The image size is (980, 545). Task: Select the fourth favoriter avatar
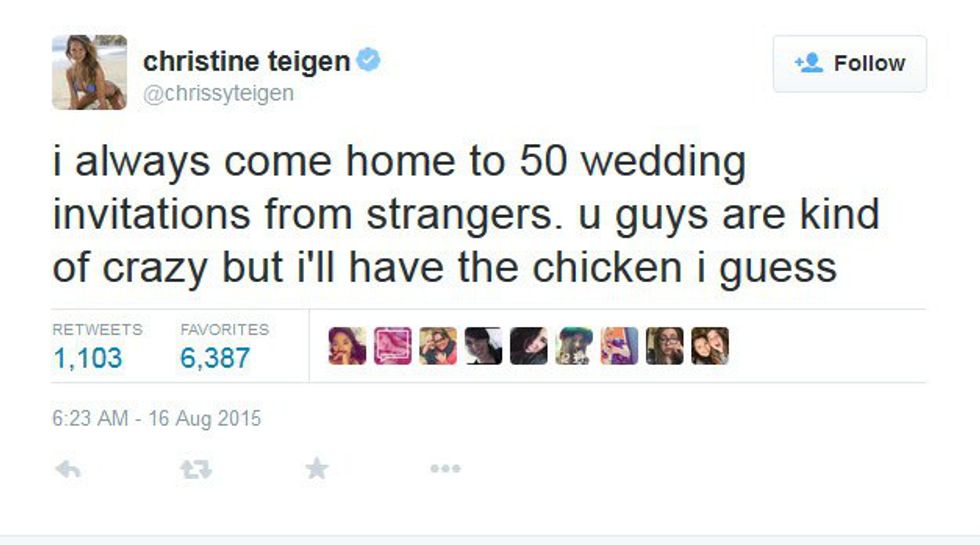[x=483, y=346]
